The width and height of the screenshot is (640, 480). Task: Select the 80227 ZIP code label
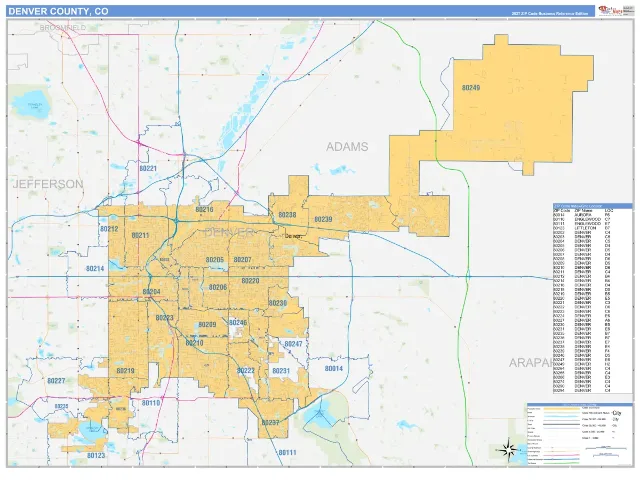pyautogui.click(x=56, y=381)
